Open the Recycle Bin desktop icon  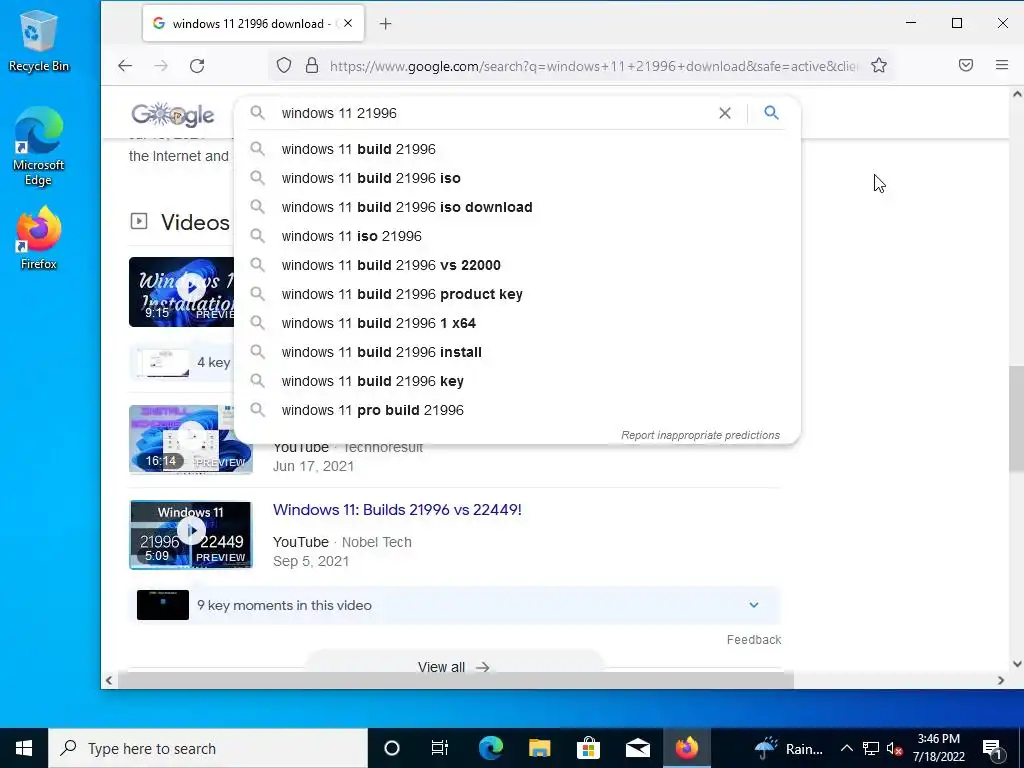(39, 42)
